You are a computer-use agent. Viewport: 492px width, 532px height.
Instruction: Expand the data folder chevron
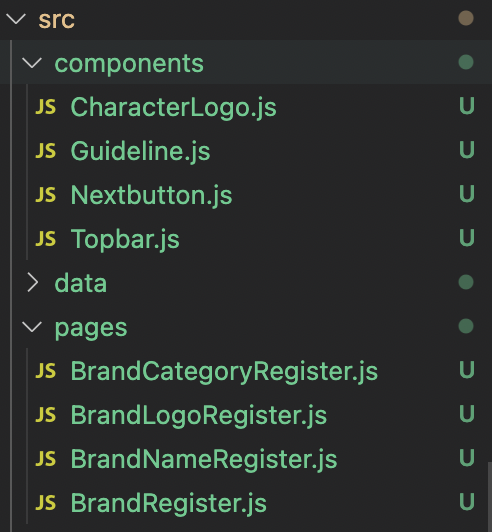click(33, 283)
